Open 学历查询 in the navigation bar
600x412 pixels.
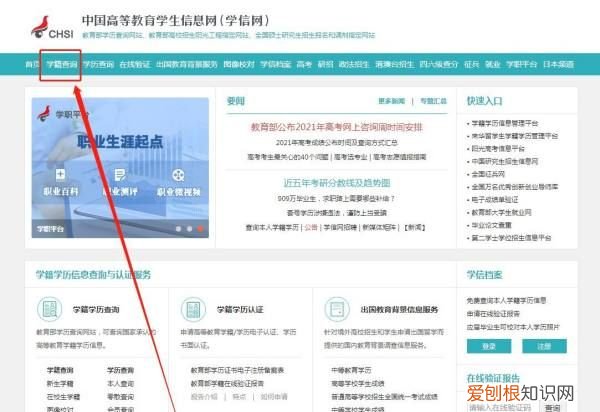tap(98, 64)
